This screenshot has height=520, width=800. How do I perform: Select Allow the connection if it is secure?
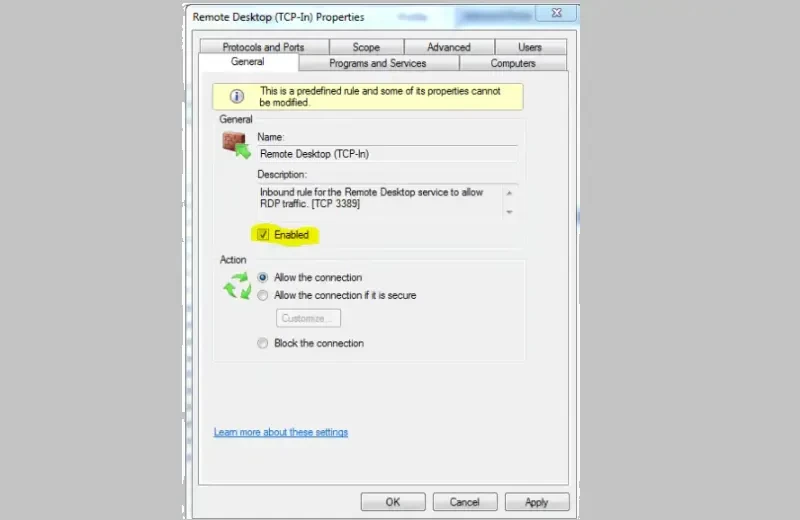tap(262, 295)
